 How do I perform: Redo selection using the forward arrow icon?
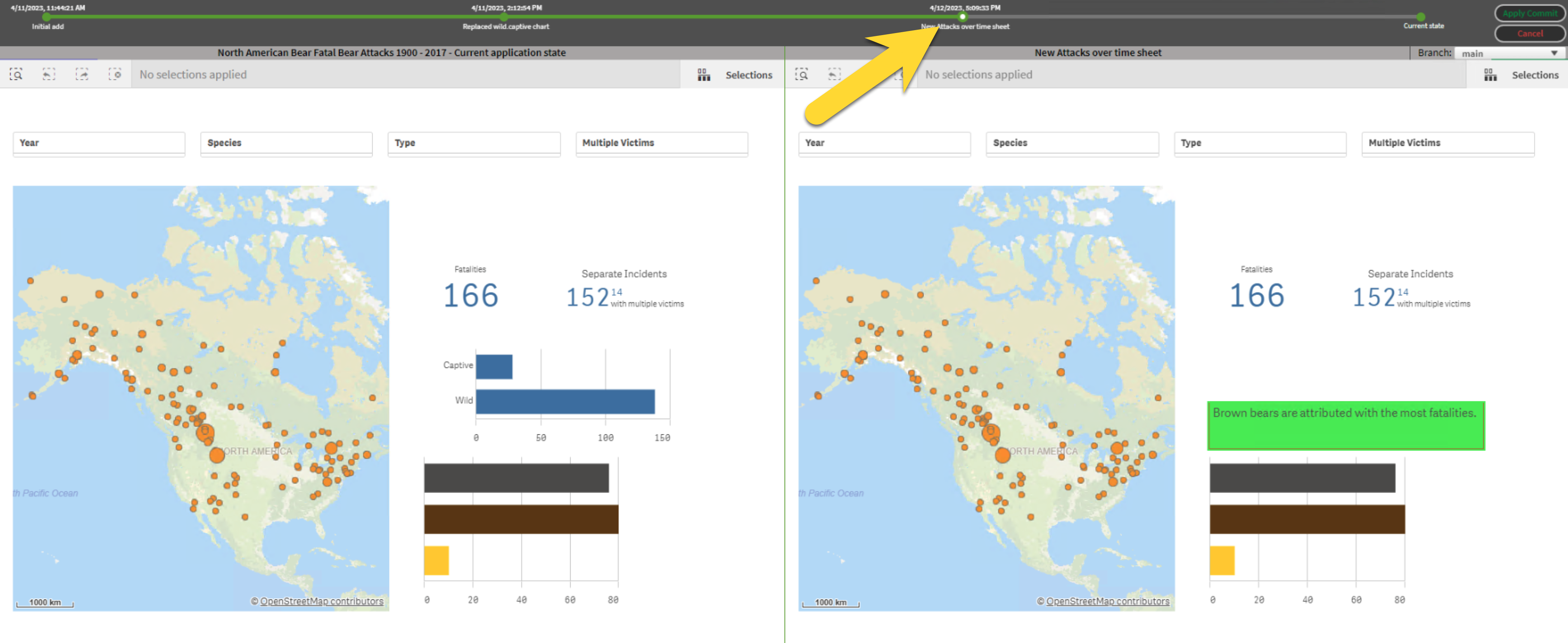click(82, 74)
